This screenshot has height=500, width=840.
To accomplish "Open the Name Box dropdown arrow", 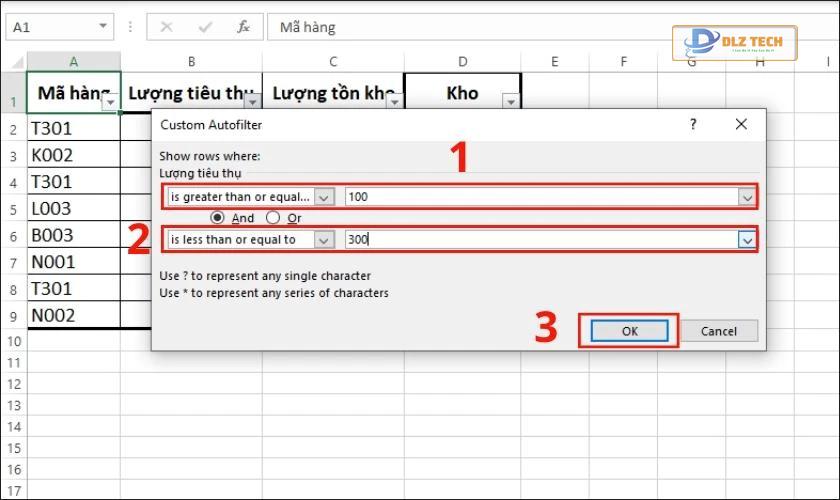I will (x=102, y=26).
